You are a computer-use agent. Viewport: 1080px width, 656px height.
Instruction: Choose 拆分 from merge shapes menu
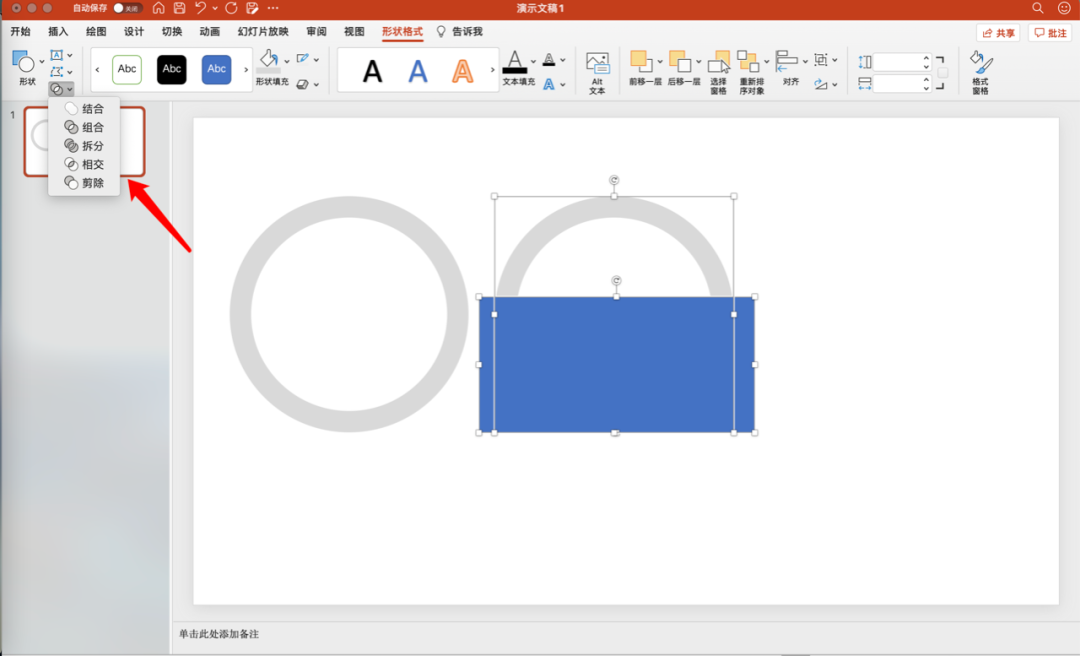click(x=84, y=145)
